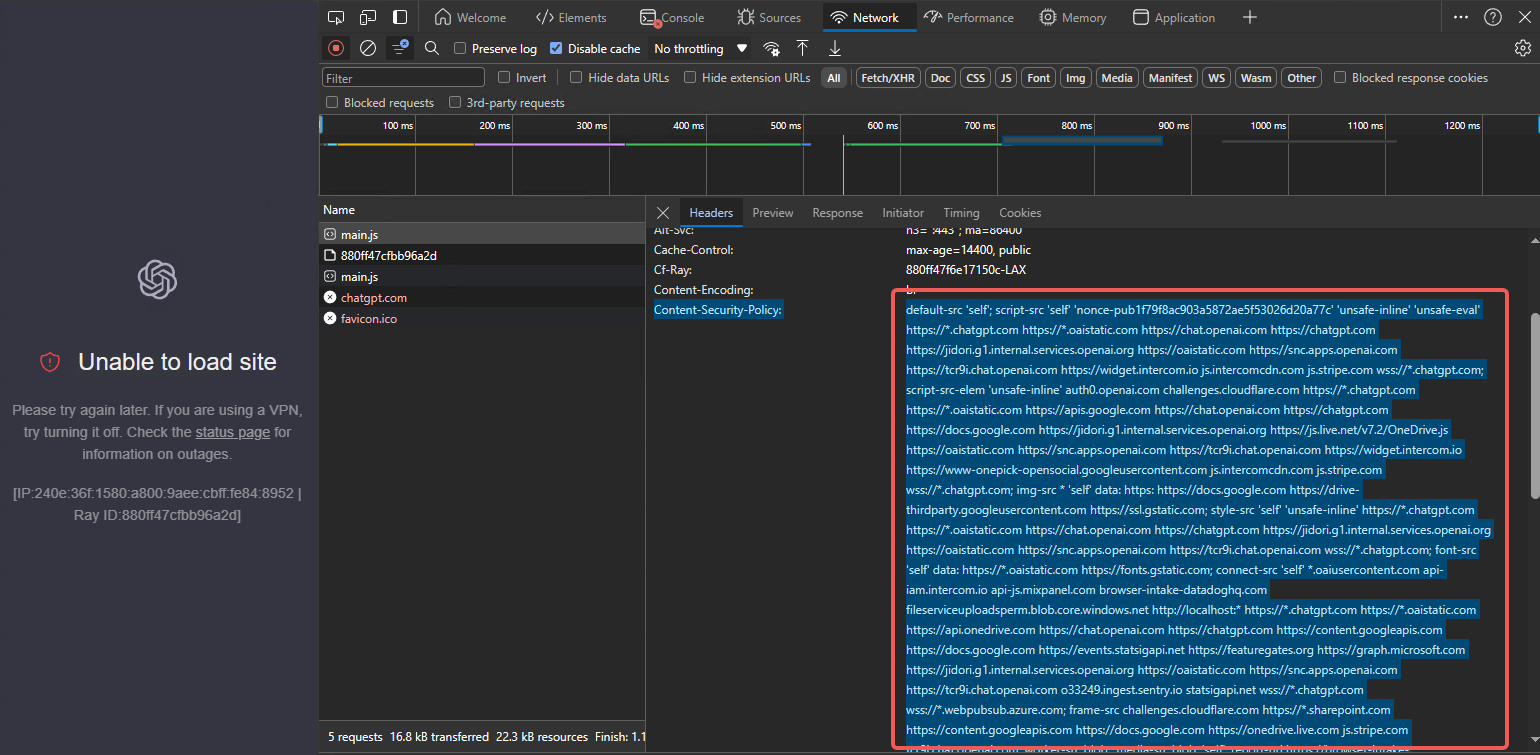
Task: Add more tools with plus icon
Action: click(x=1250, y=17)
